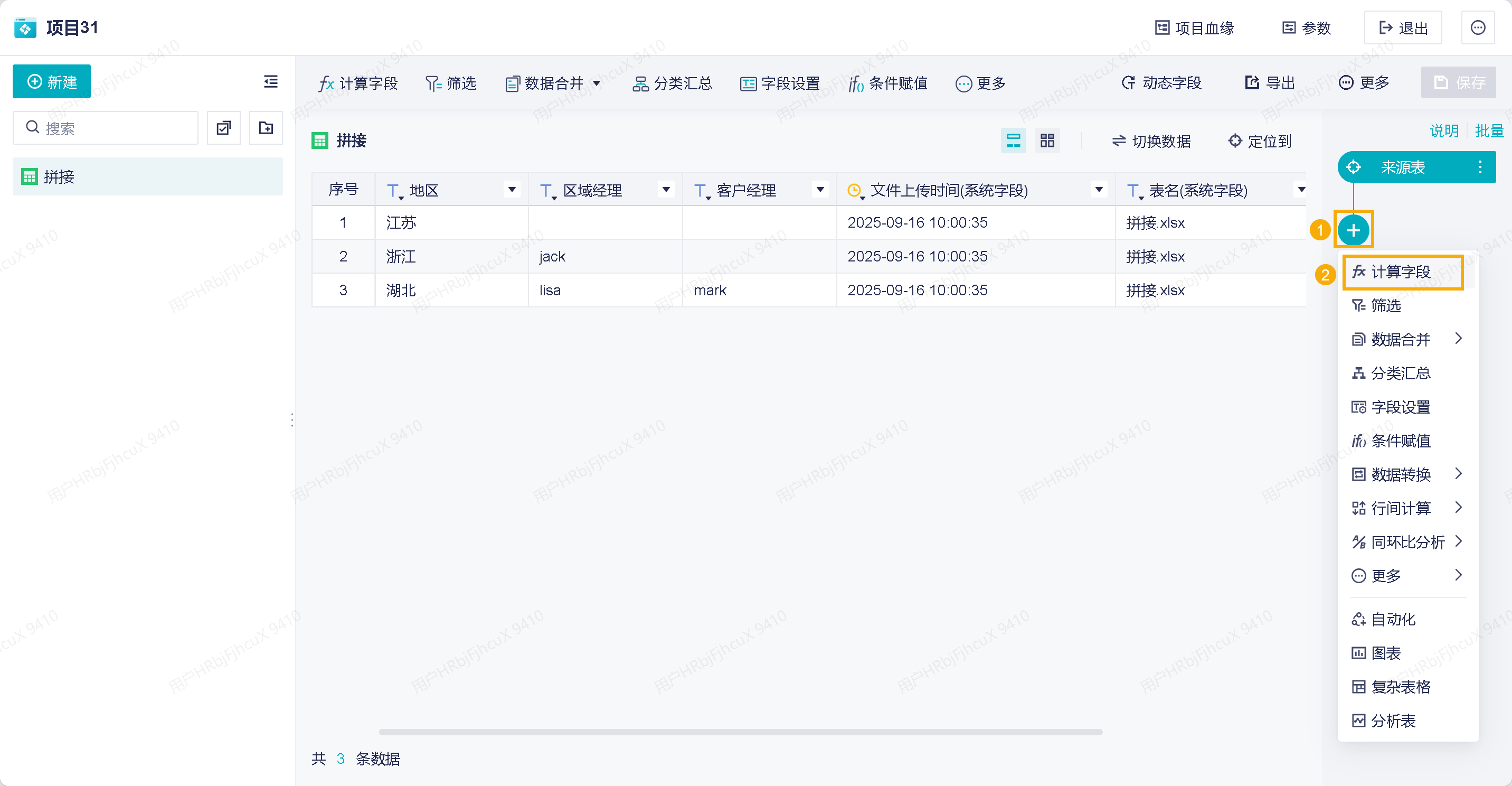Collapse the left sidebar panel icon
The image size is (1512, 786).
tap(271, 82)
